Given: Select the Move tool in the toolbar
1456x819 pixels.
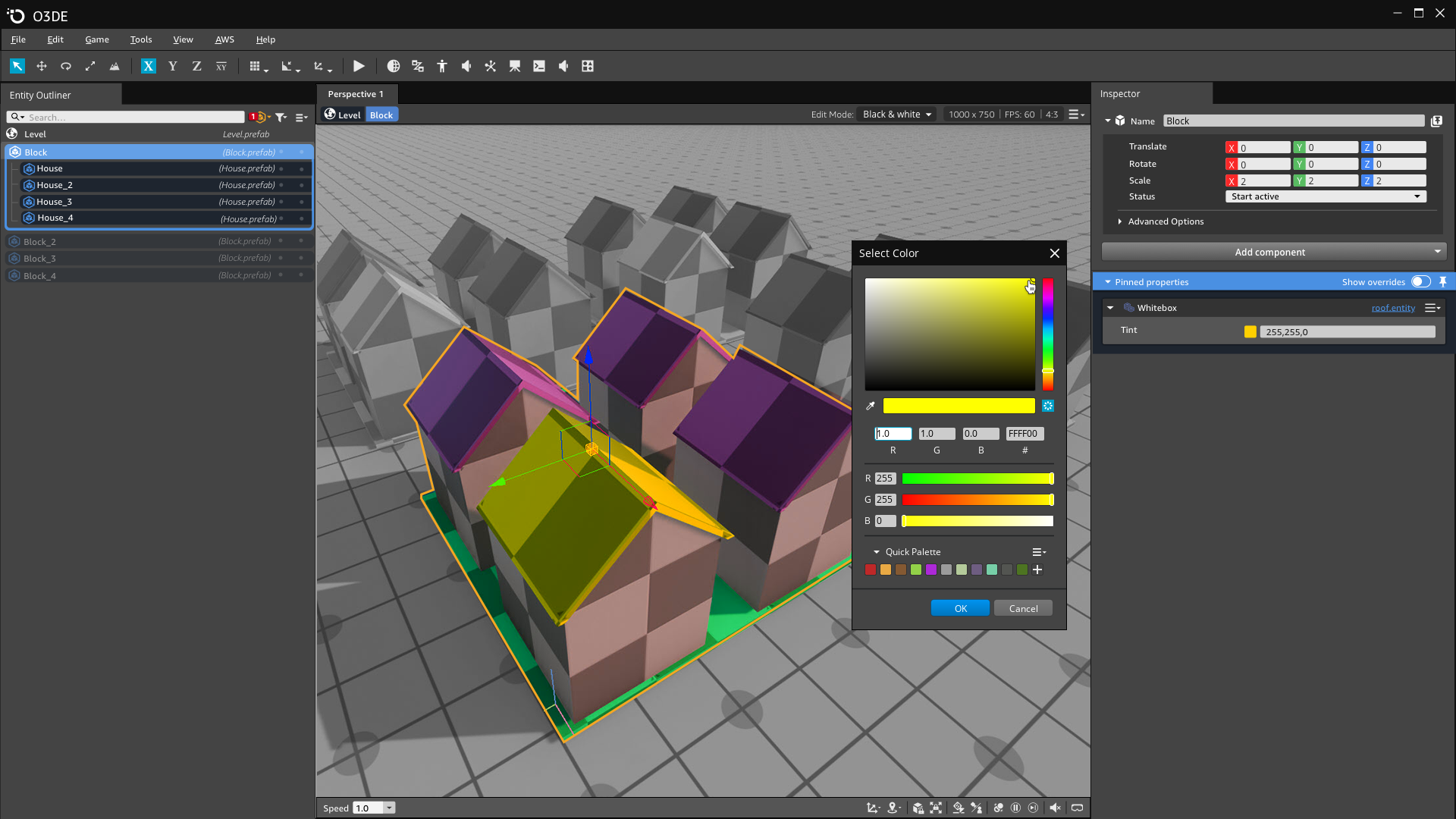Looking at the screenshot, I should (x=41, y=66).
